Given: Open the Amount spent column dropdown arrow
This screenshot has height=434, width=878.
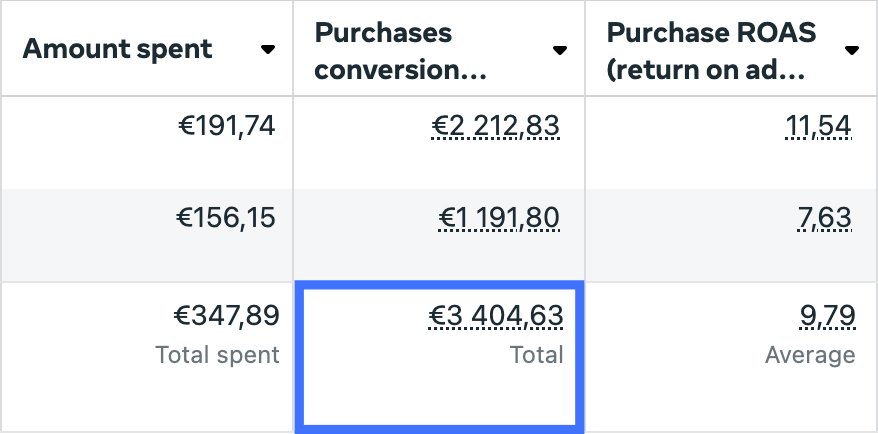Looking at the screenshot, I should (x=267, y=50).
